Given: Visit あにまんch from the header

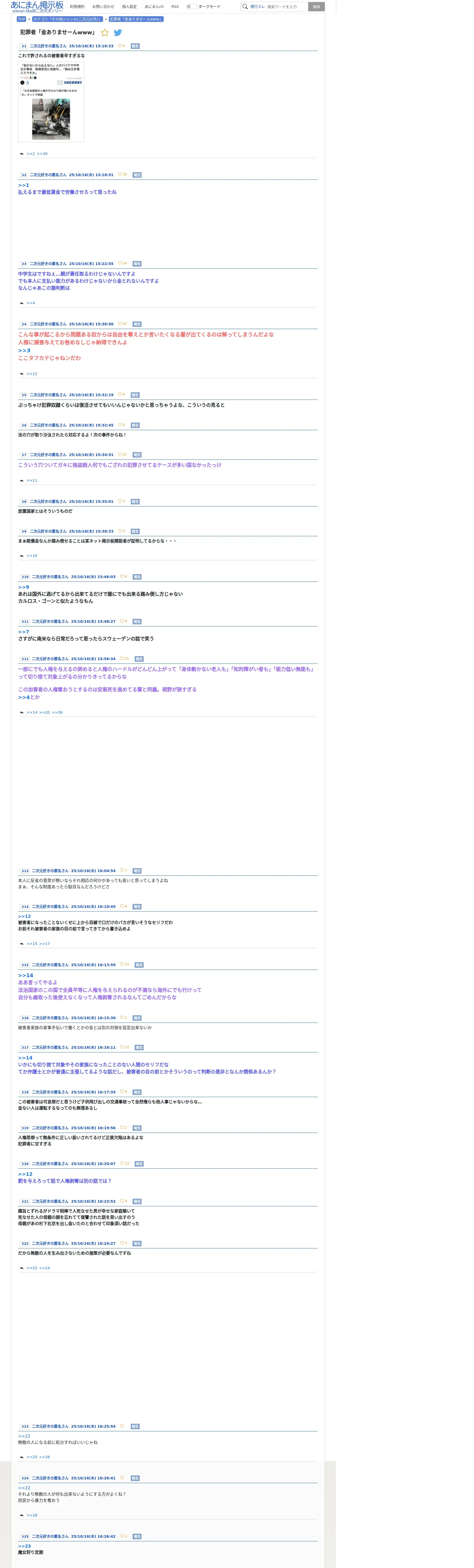Looking at the screenshot, I should point(154,7).
